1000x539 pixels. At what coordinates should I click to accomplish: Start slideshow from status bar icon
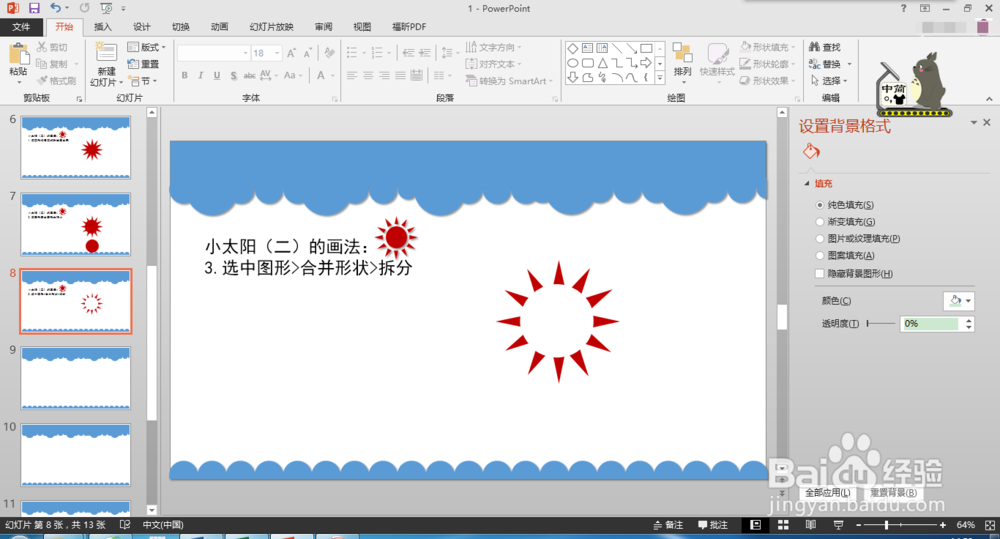click(838, 525)
